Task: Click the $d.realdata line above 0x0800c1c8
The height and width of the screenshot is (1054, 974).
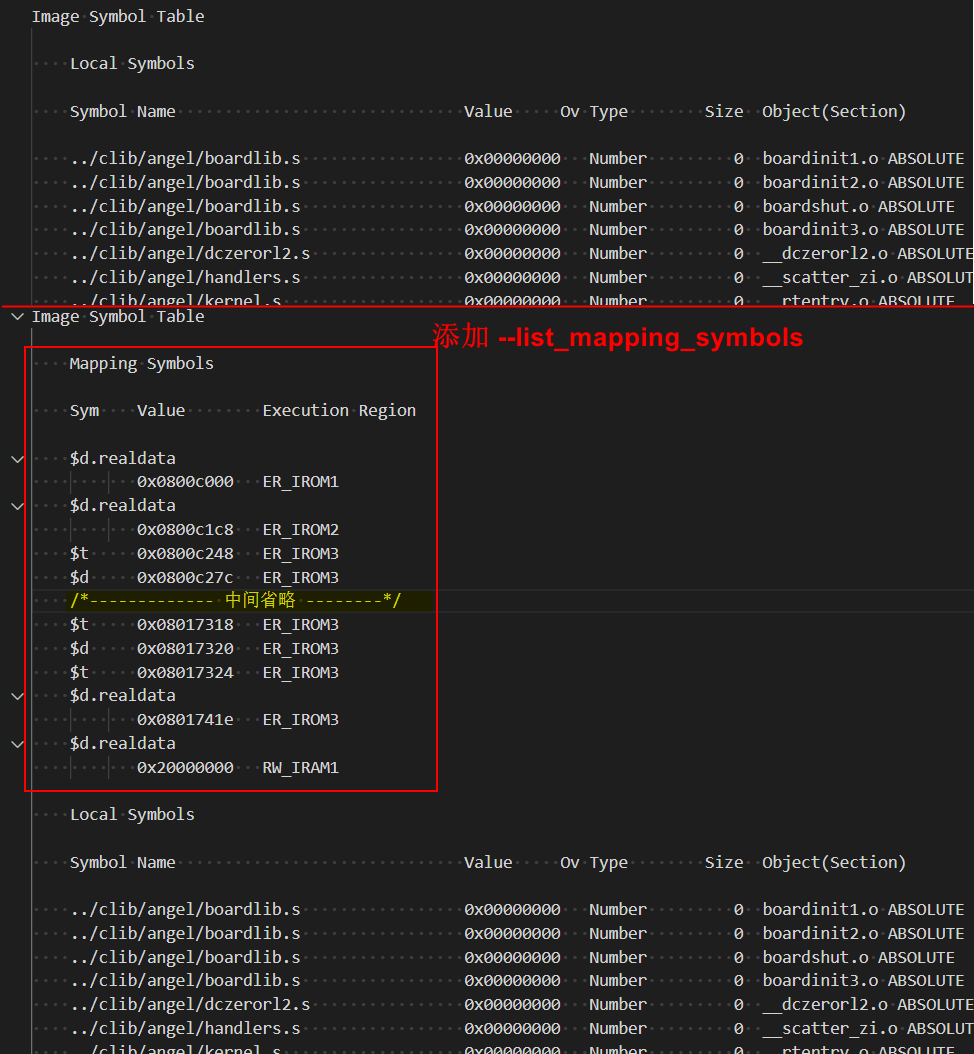Action: click(123, 505)
